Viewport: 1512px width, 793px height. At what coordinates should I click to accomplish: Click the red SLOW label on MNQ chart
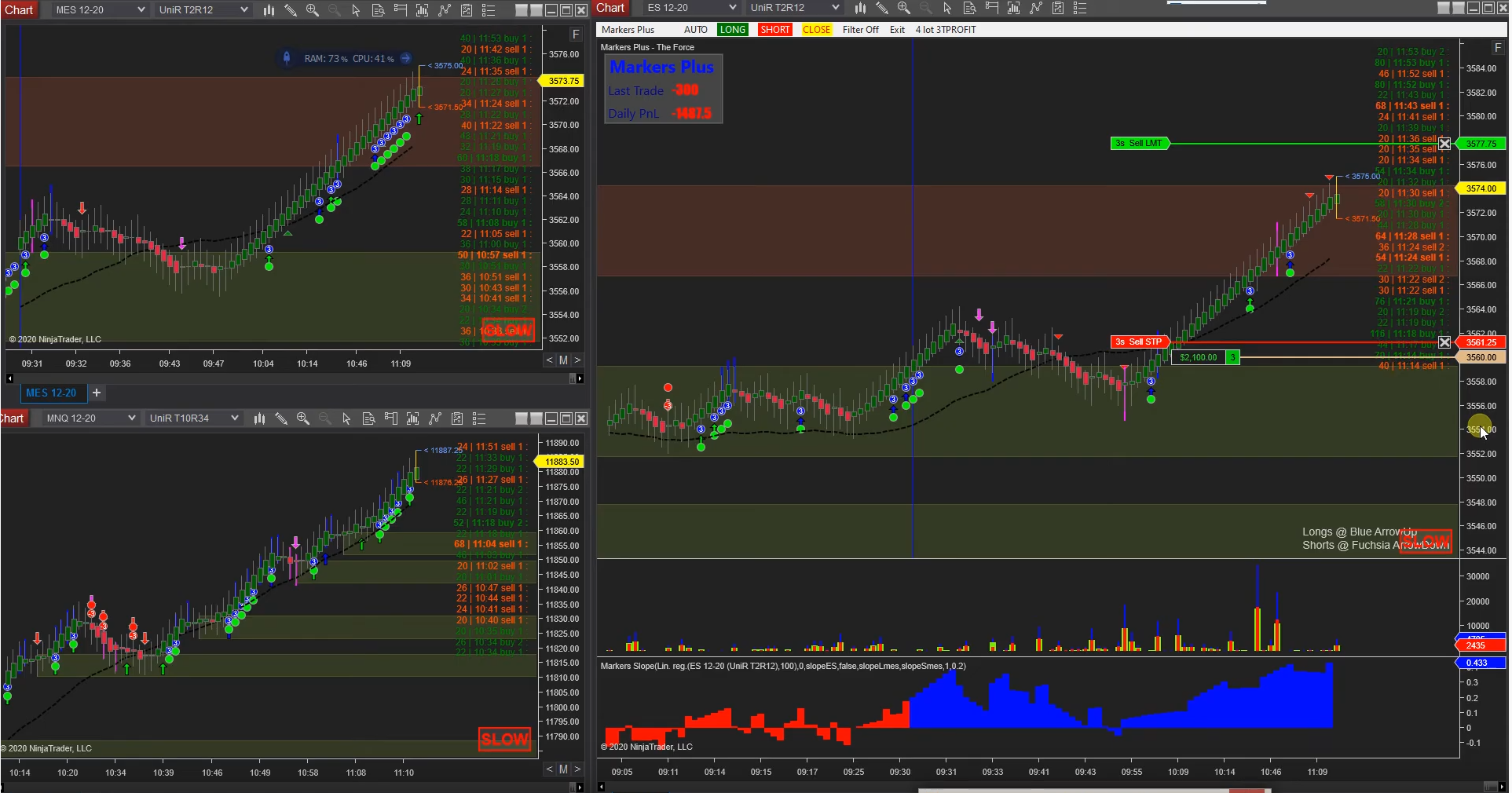coord(505,740)
